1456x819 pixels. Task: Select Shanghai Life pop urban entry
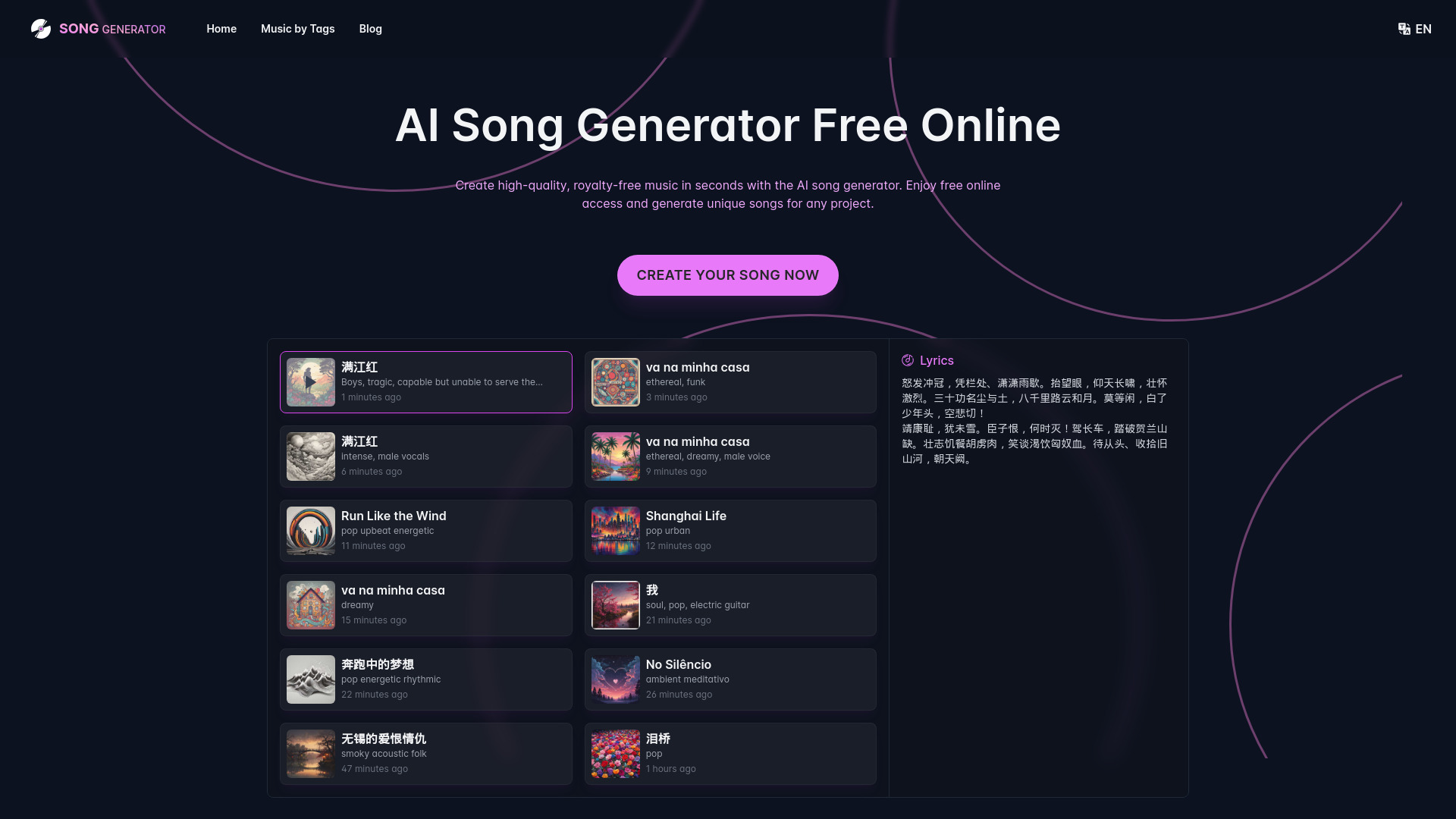coord(729,530)
